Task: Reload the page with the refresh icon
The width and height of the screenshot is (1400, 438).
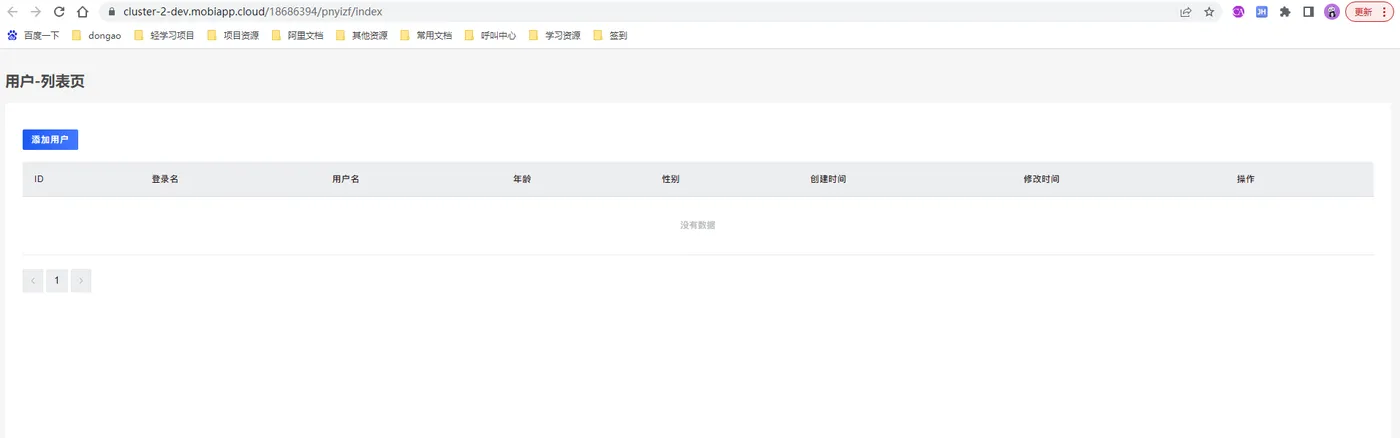Action: pyautogui.click(x=59, y=12)
